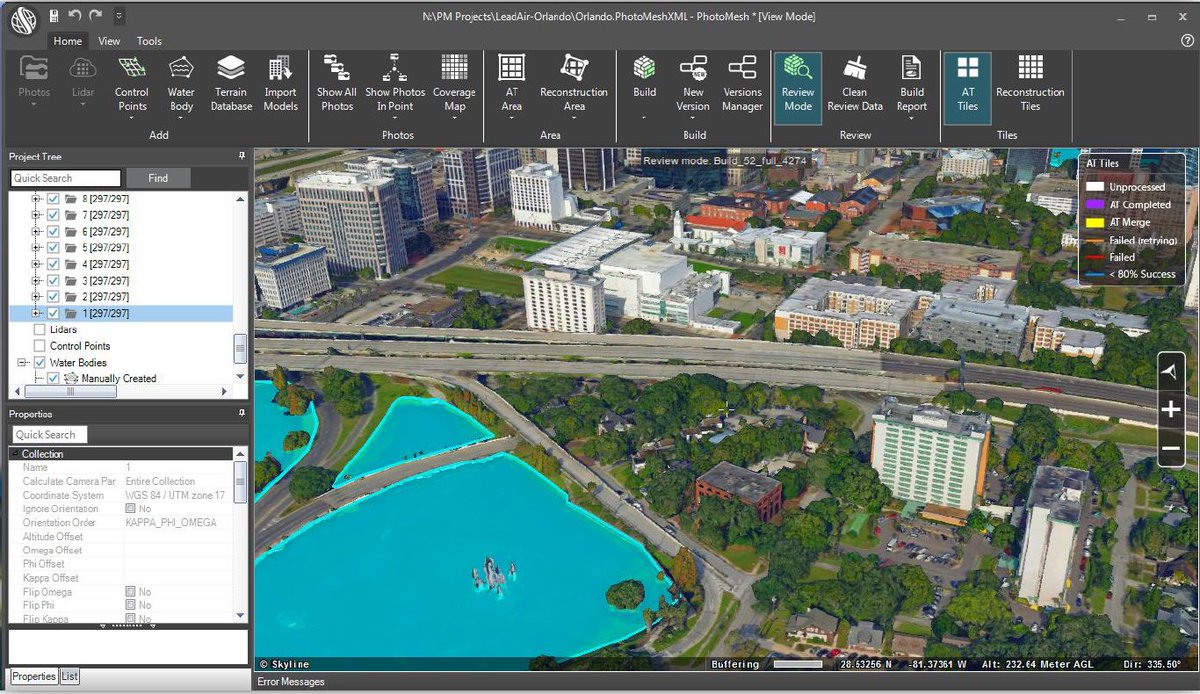Uncheck the Water Bodies checkbox

click(39, 362)
